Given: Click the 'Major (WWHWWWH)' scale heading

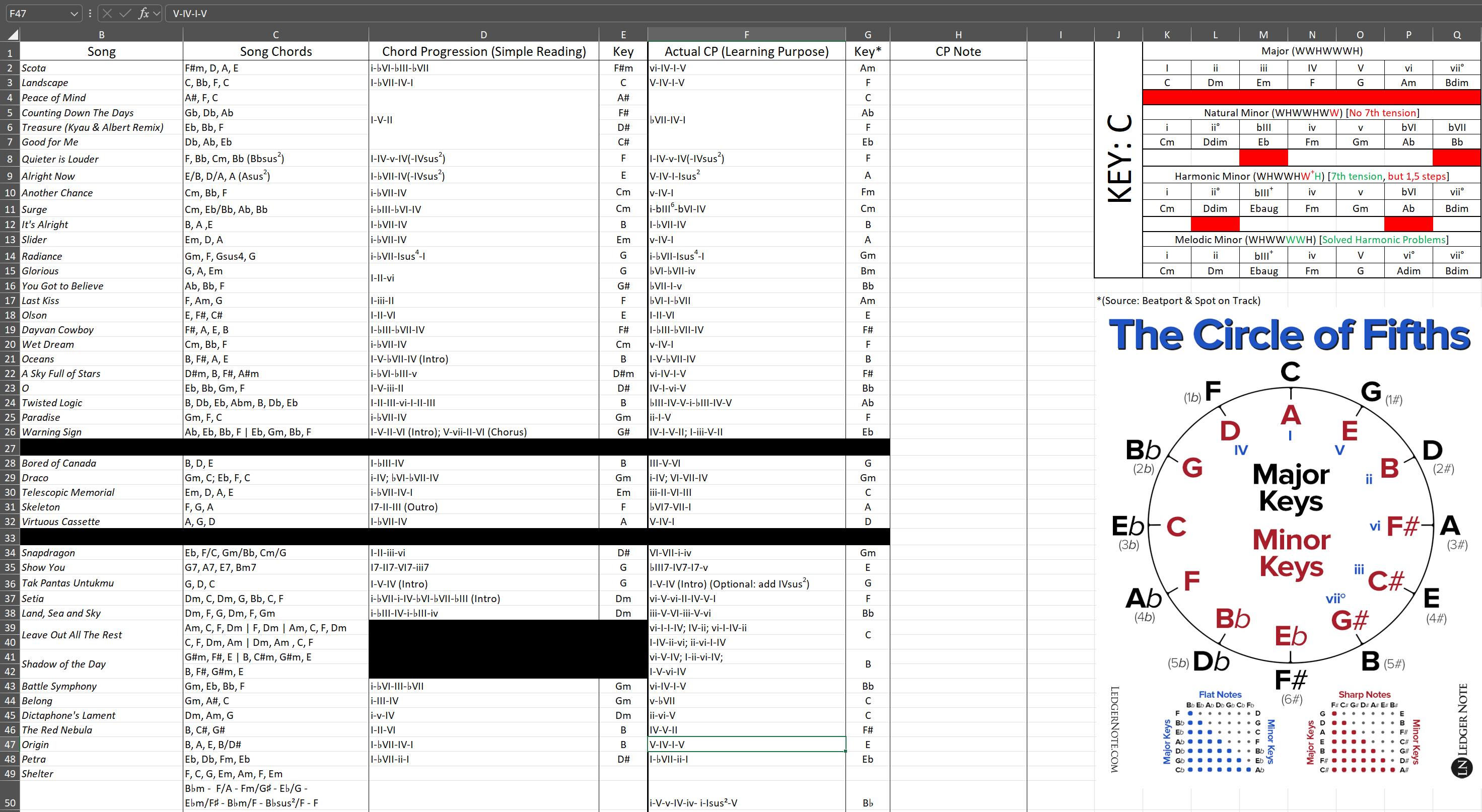Looking at the screenshot, I should click(1312, 51).
